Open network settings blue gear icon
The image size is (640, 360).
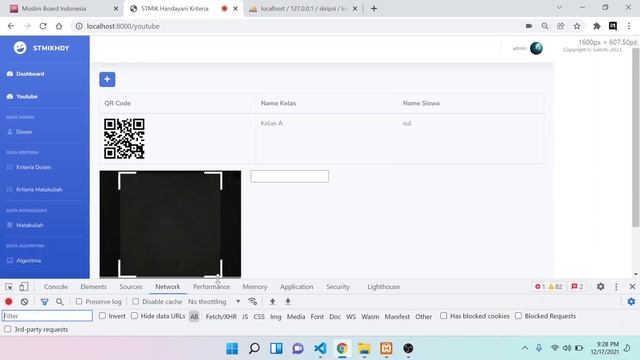click(631, 302)
